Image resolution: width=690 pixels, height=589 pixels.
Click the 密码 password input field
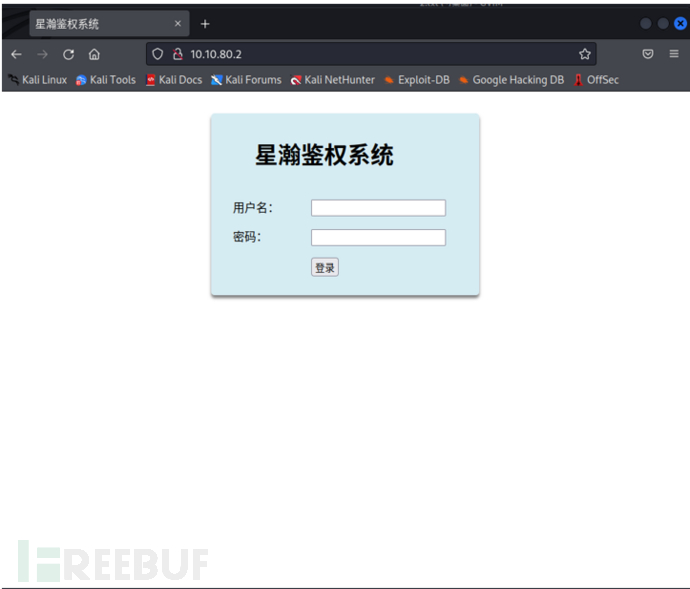click(378, 237)
